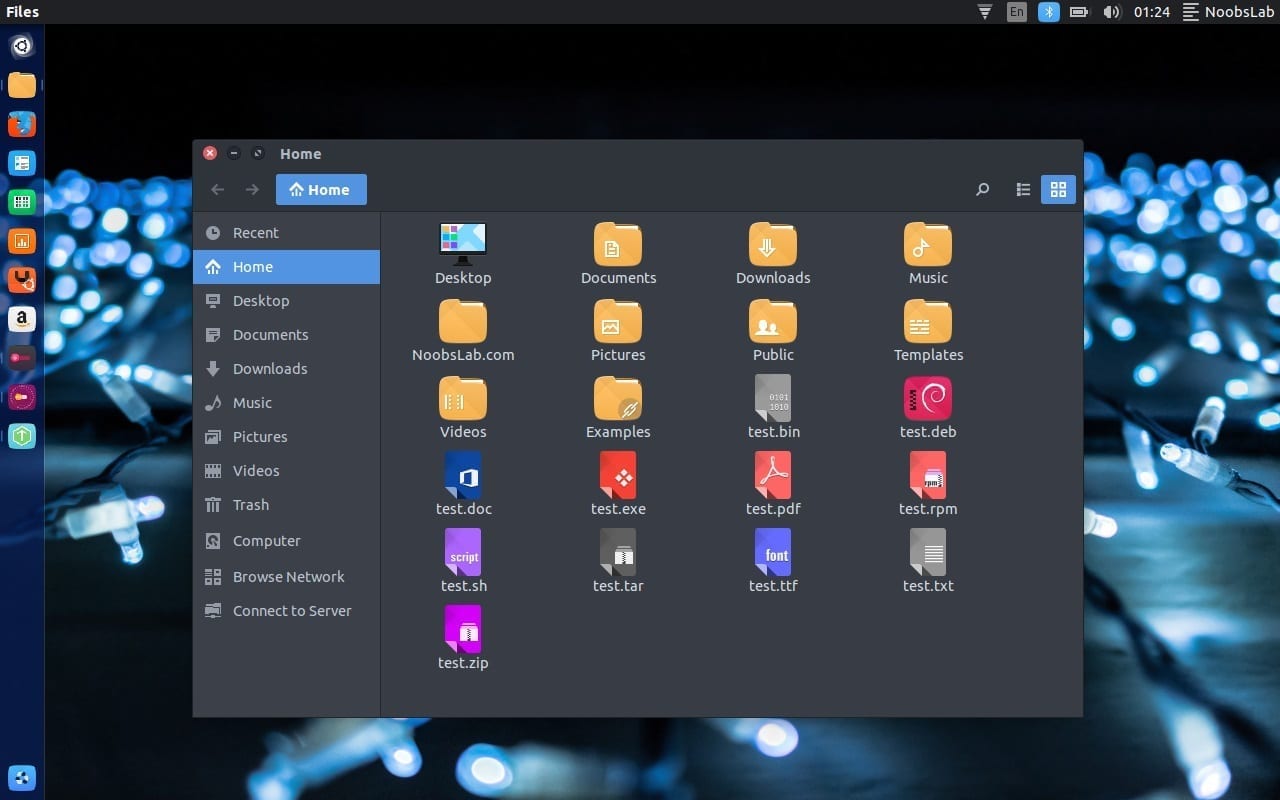Toggle the Bluetooth indicator menu
1280x800 pixels.
1048,12
